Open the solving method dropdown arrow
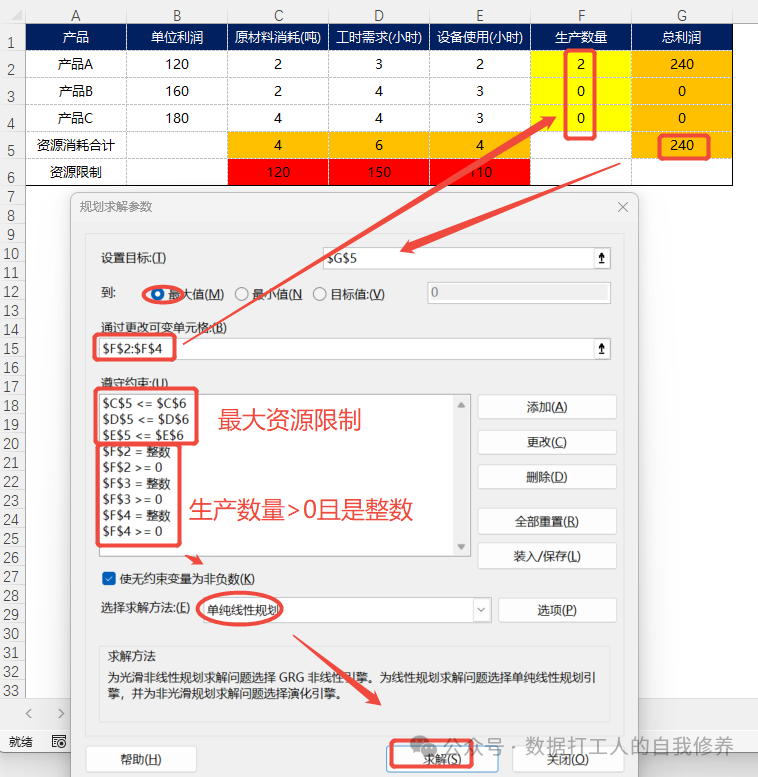758x777 pixels. click(481, 610)
